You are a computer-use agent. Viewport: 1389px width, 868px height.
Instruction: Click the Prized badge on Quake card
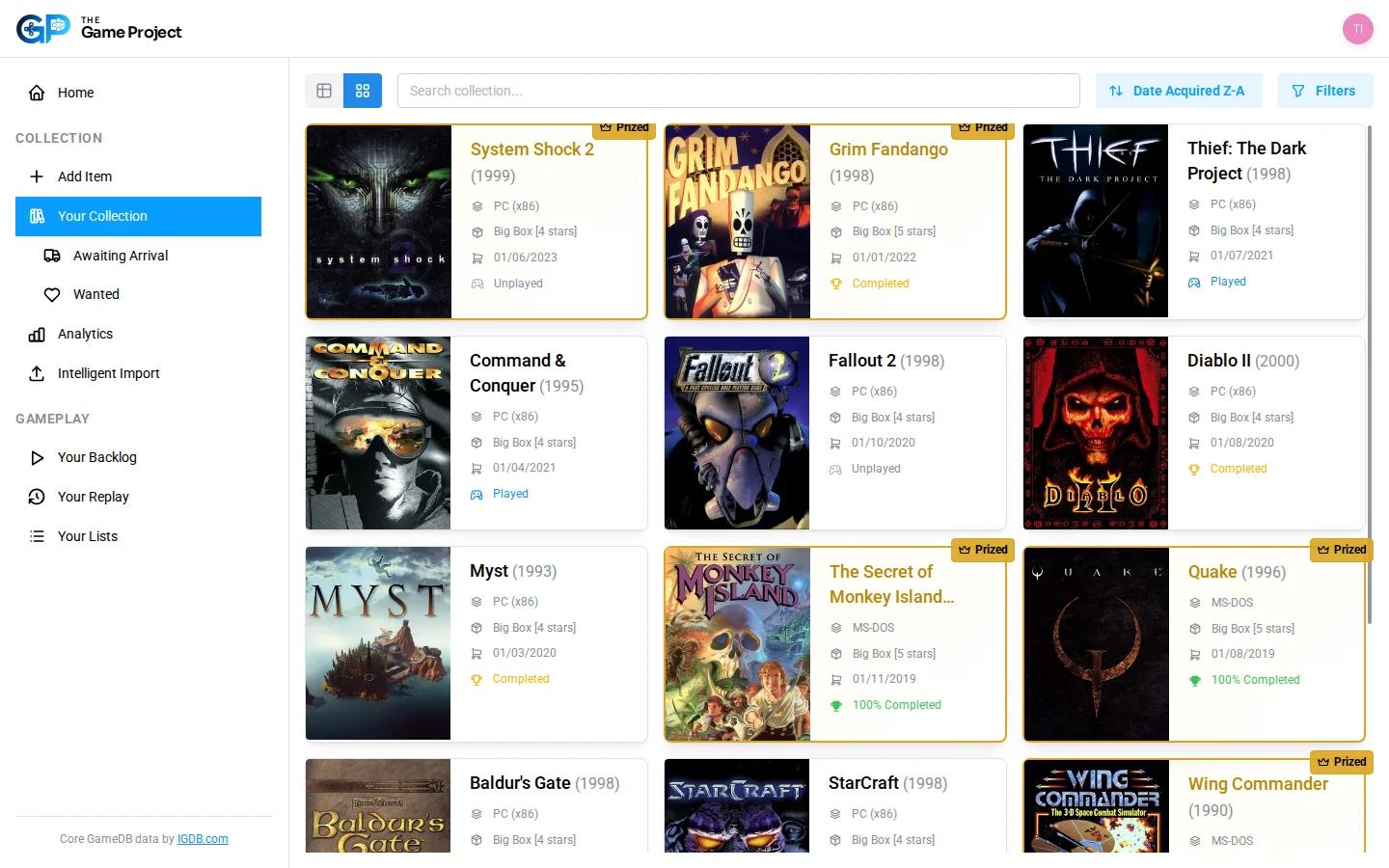pos(1342,550)
